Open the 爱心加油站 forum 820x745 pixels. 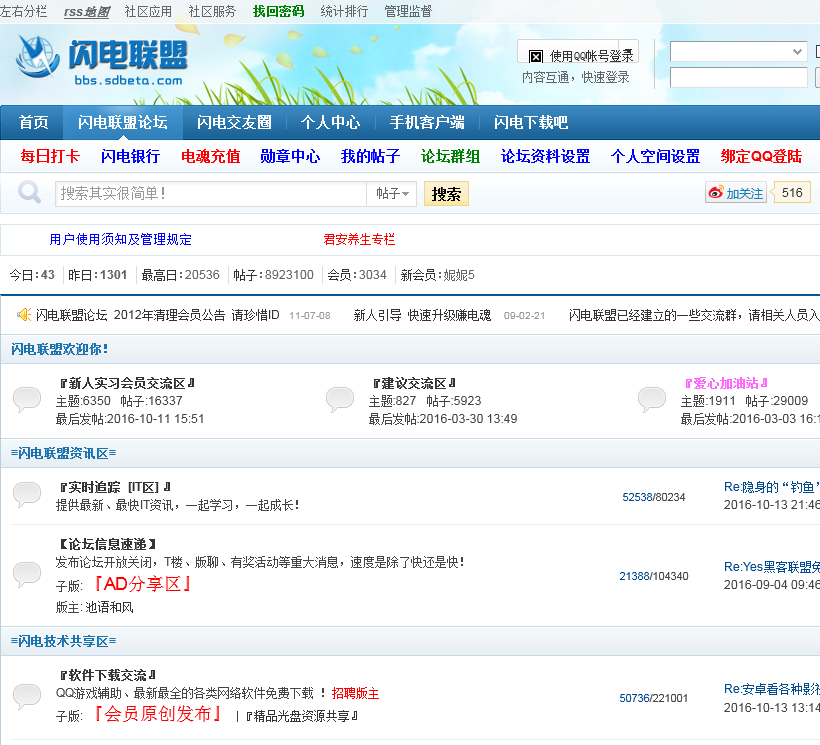point(726,383)
